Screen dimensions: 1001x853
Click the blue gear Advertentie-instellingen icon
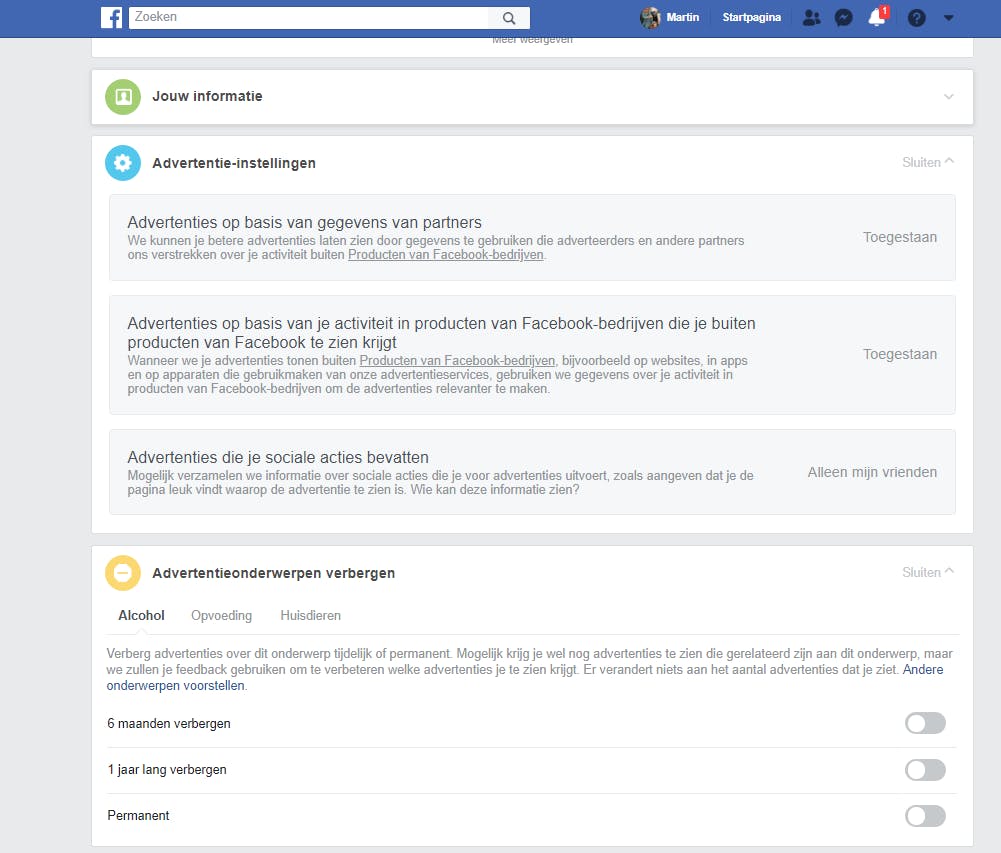(123, 163)
